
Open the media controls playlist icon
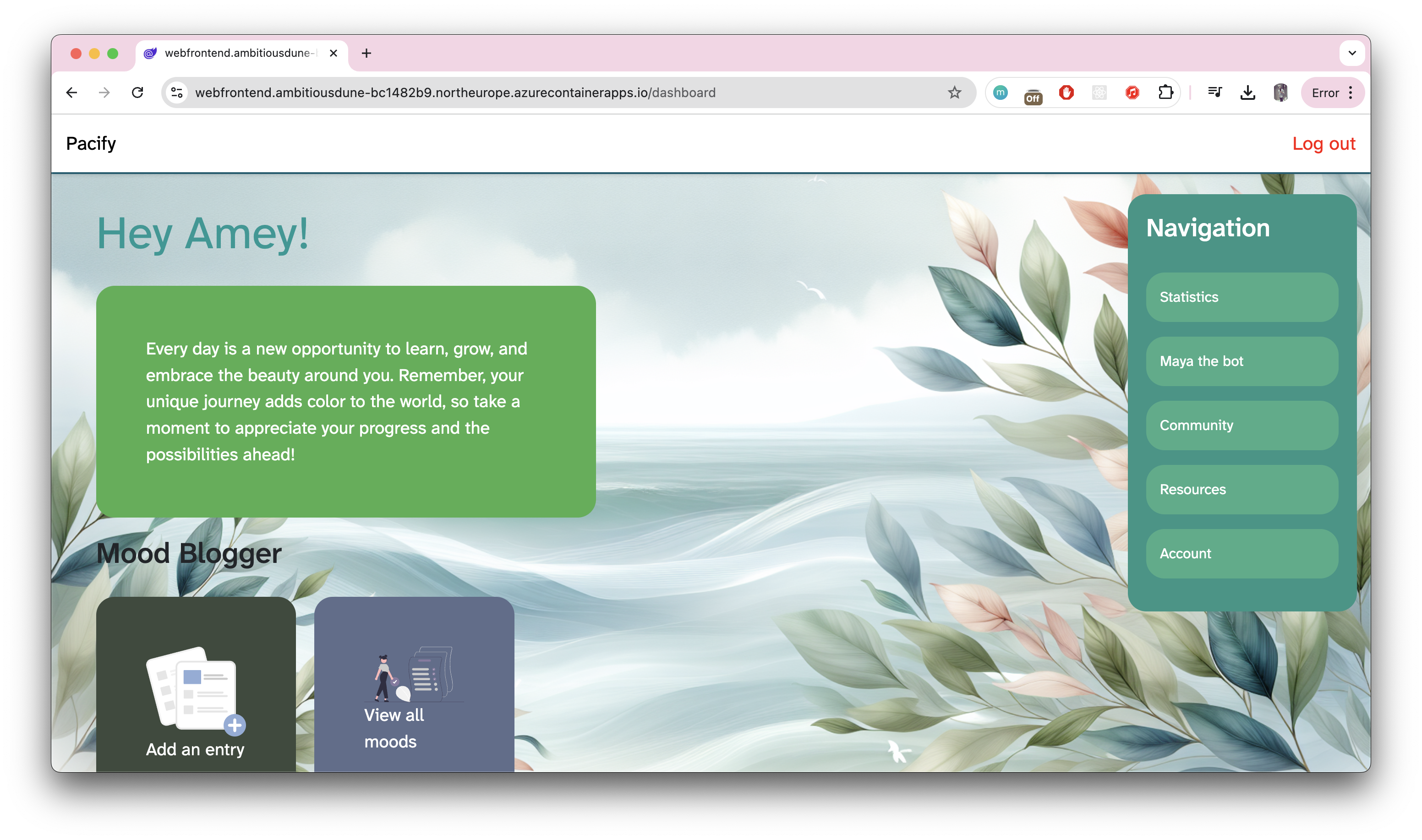click(1214, 92)
